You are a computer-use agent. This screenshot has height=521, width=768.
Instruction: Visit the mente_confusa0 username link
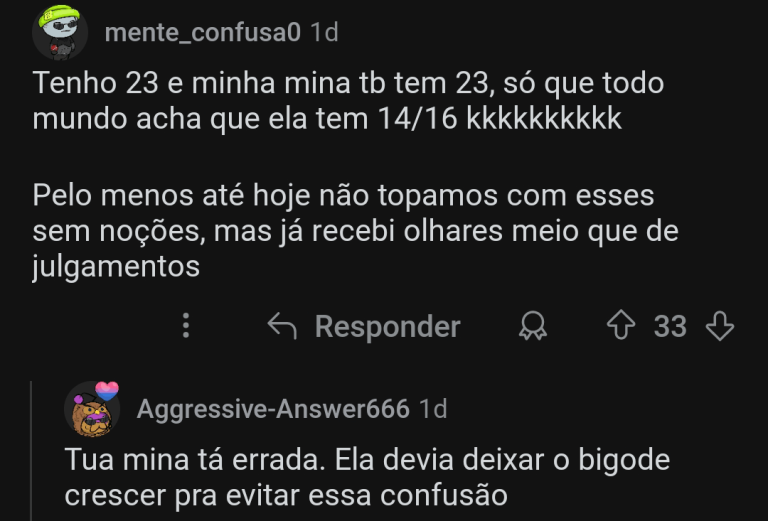pos(203,32)
